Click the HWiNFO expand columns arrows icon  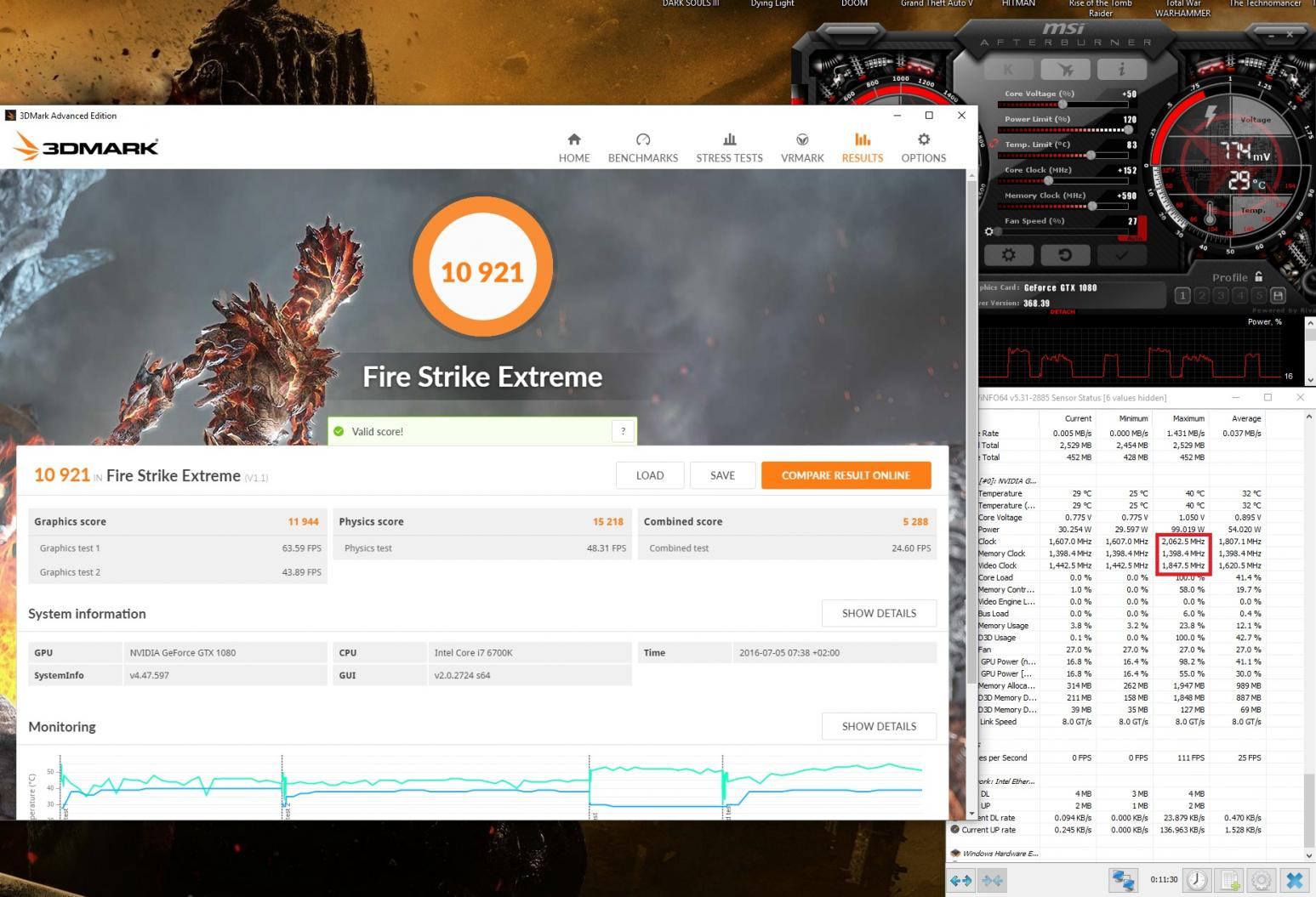[960, 880]
